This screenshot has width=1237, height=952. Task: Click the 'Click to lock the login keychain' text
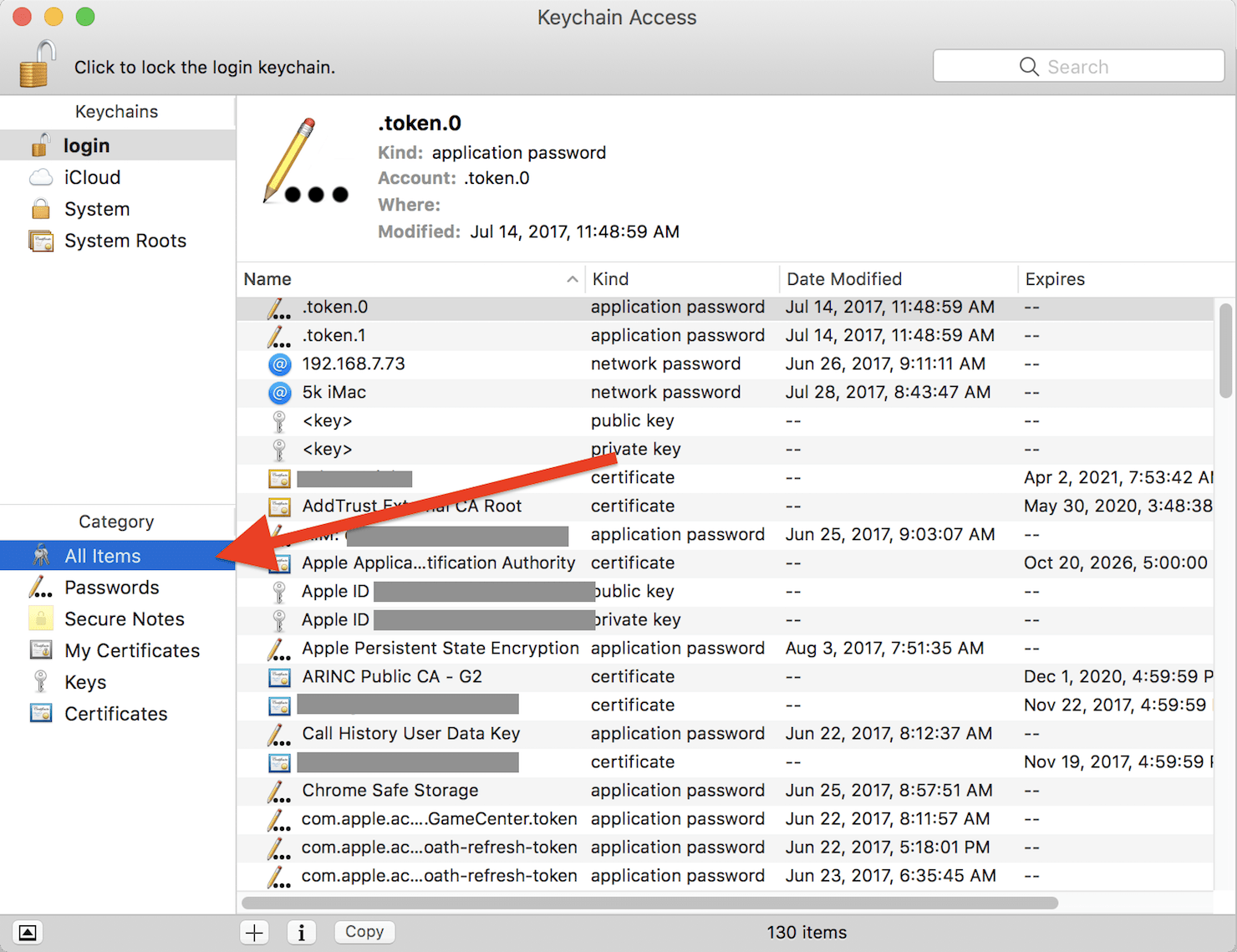204,67
